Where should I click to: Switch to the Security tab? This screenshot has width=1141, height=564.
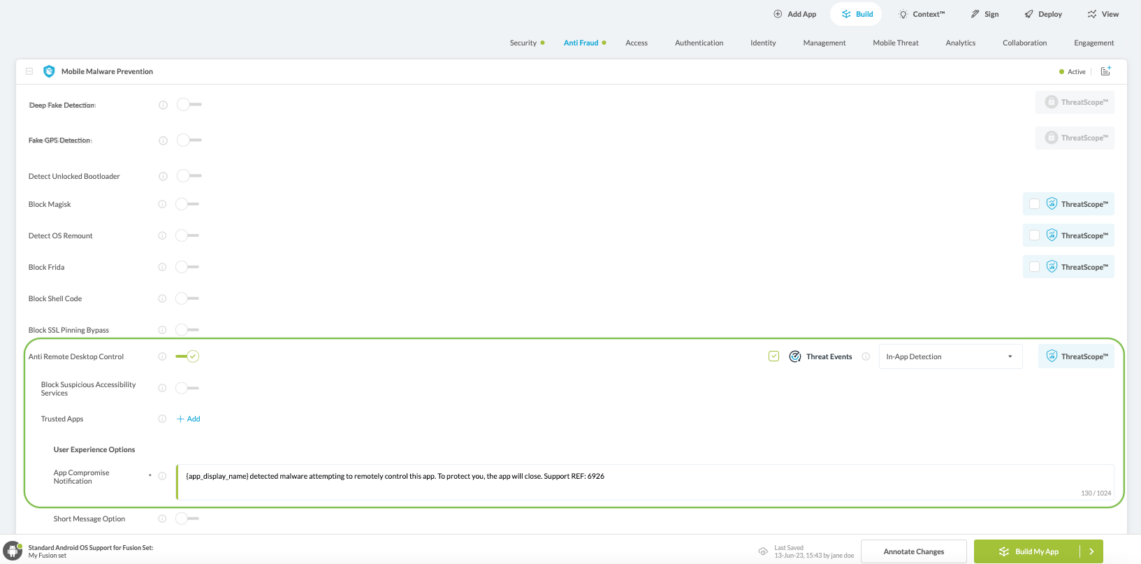523,43
